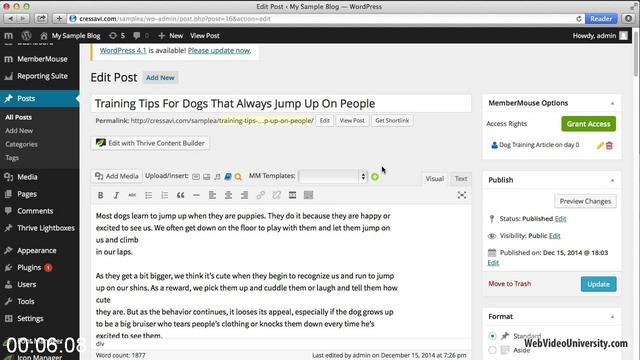
Task: Edit the post Visibility link
Action: point(554,236)
